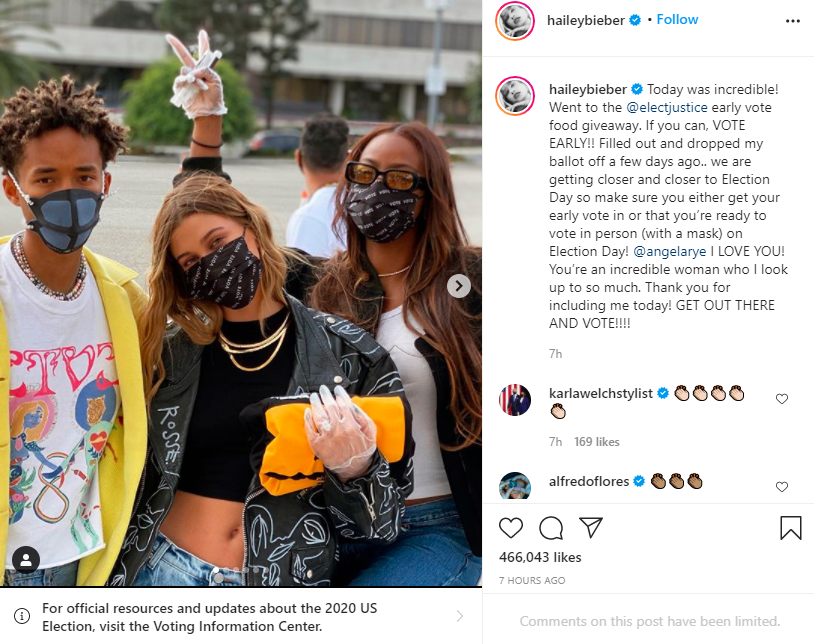This screenshot has height=644, width=814.
Task: Show tagged people icon on photo
Action: click(x=26, y=560)
